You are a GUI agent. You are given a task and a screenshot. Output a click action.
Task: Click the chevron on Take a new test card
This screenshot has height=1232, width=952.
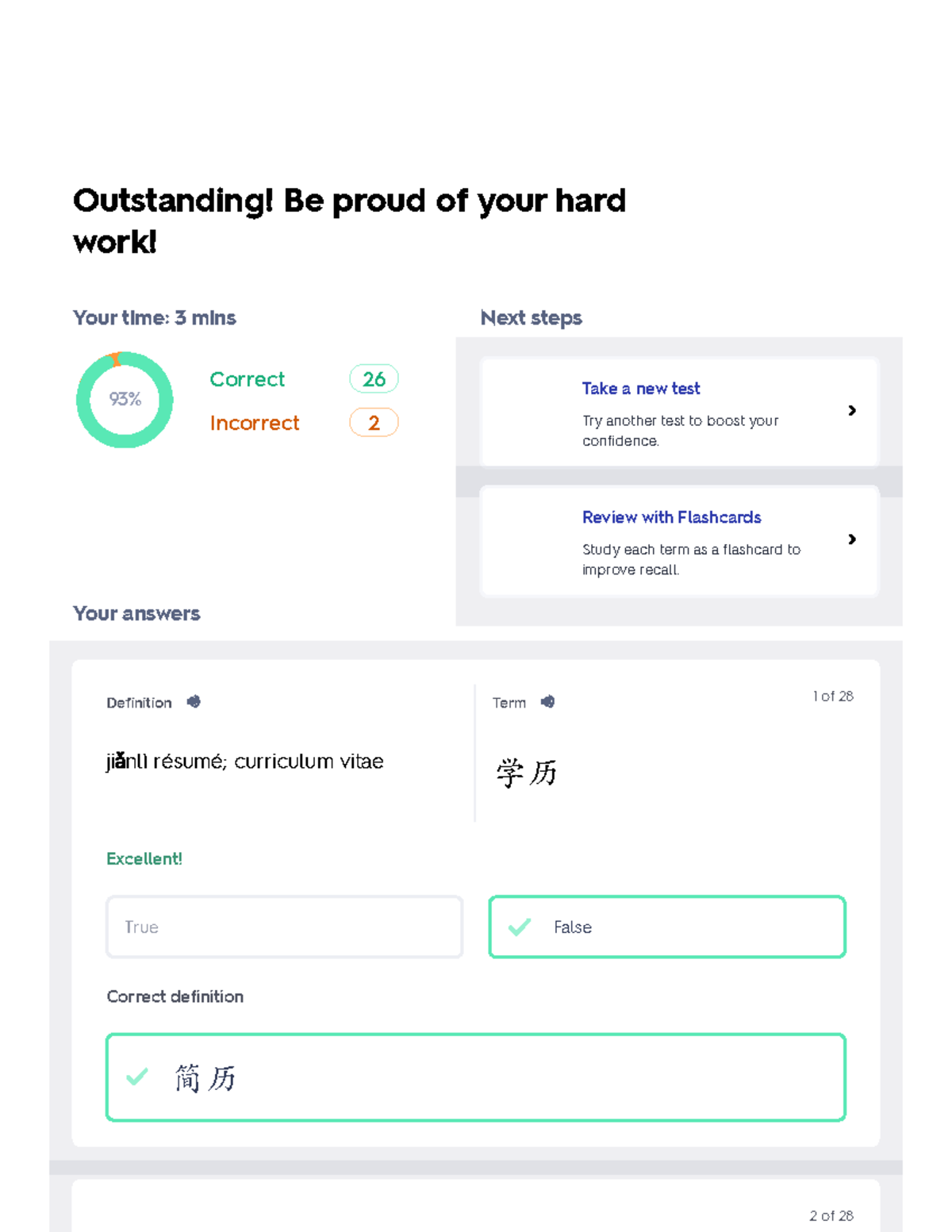[x=853, y=410]
